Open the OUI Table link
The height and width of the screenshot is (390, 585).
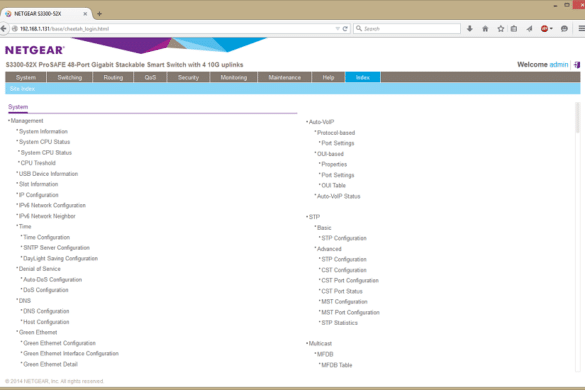click(x=334, y=185)
